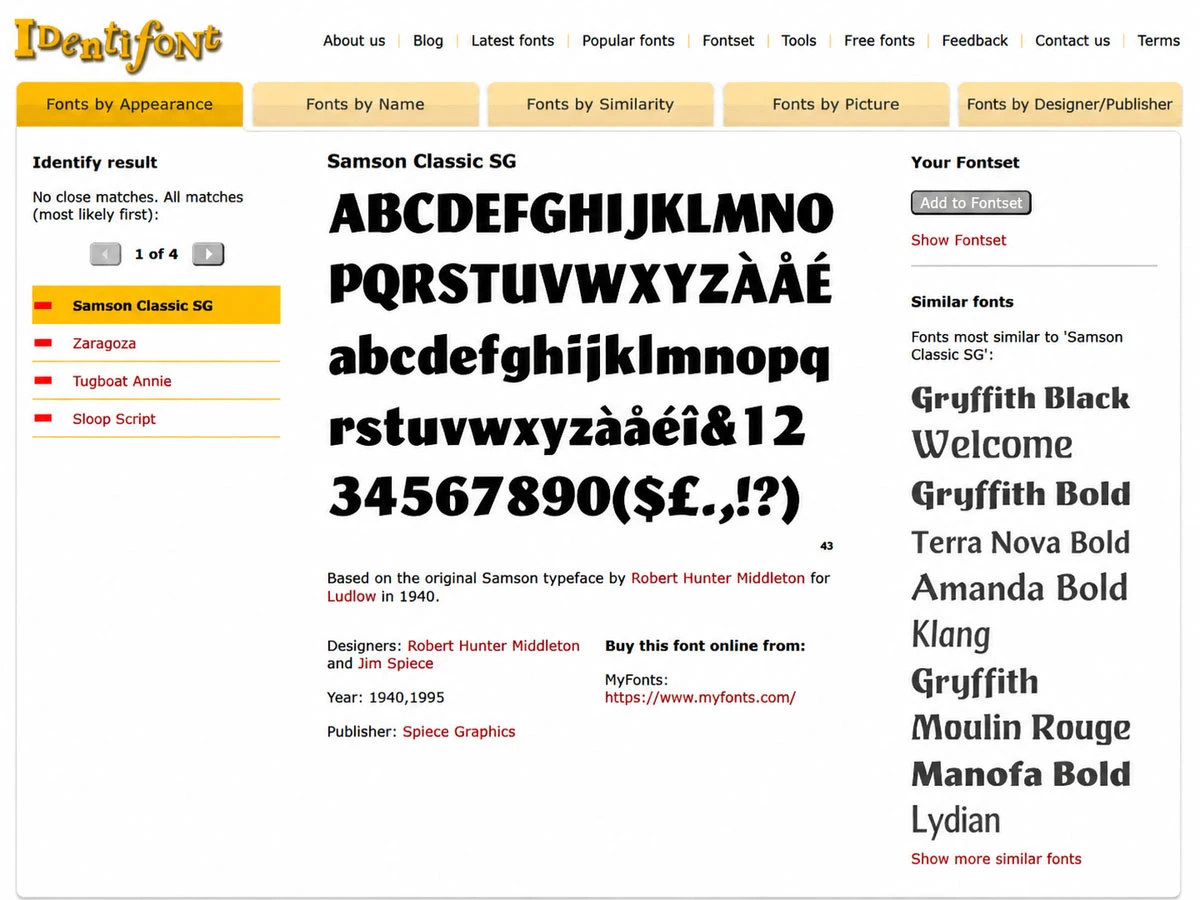The image size is (1200, 900).
Task: Click the 'Your Fontset' heading
Action: point(965,162)
